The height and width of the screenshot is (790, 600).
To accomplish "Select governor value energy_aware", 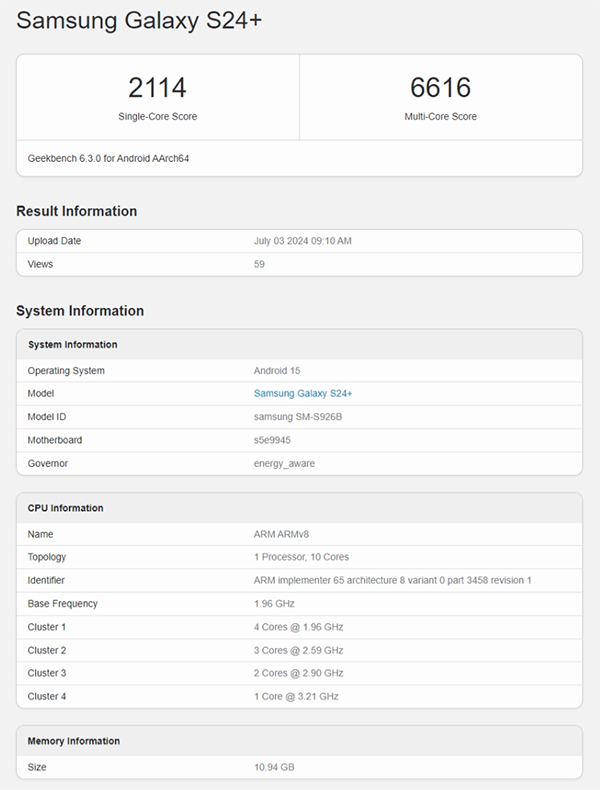I will 284,464.
